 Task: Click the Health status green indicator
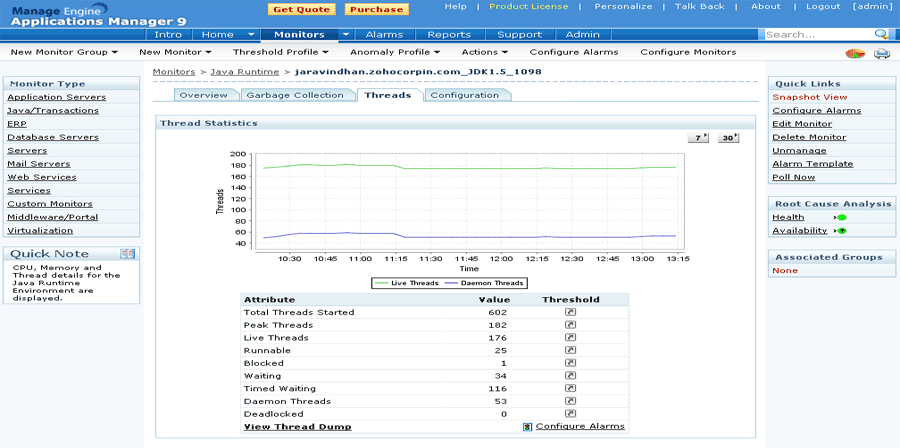tap(840, 217)
